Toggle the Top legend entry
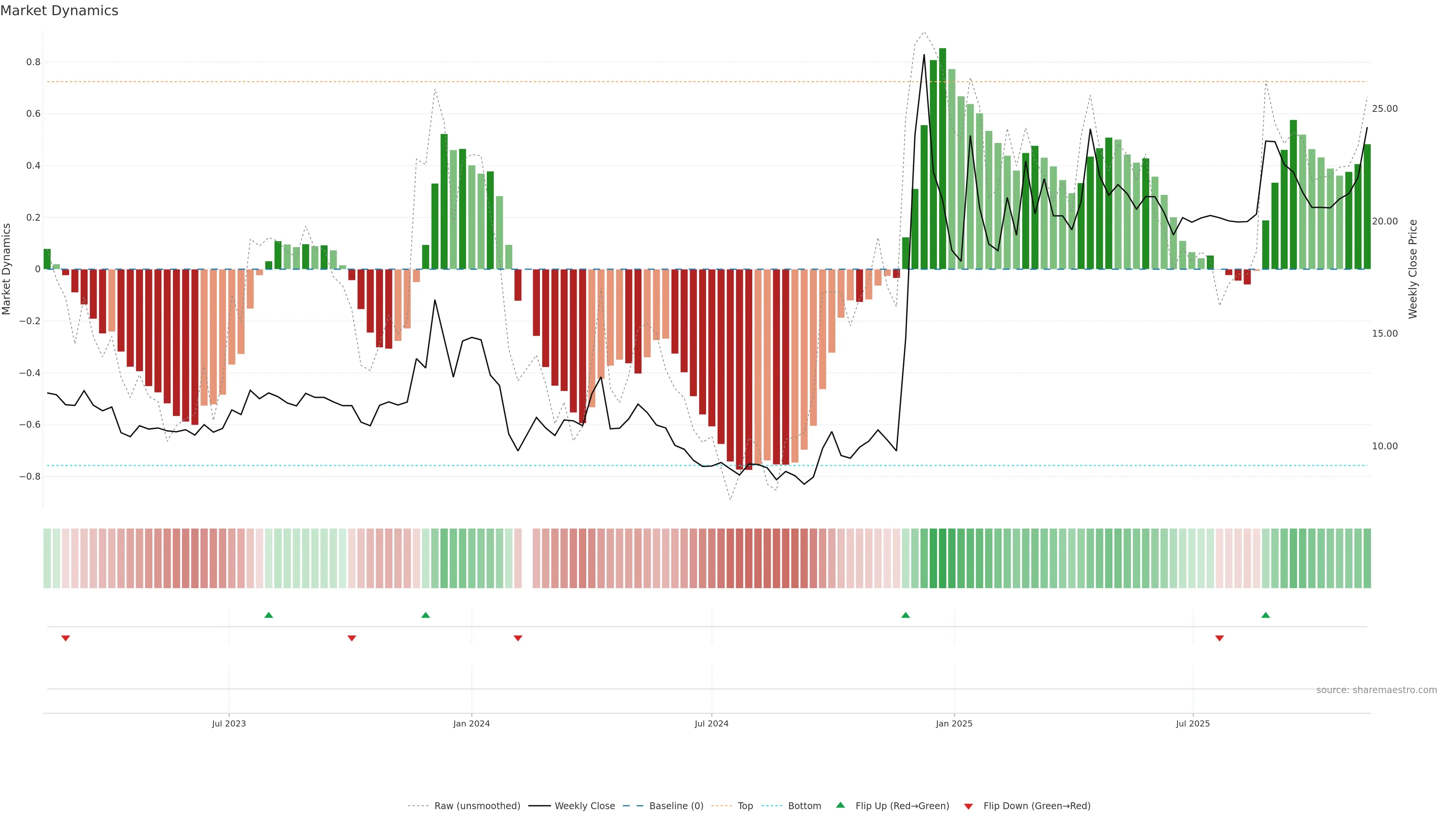Screen dimensions: 1456x819 click(x=745, y=806)
